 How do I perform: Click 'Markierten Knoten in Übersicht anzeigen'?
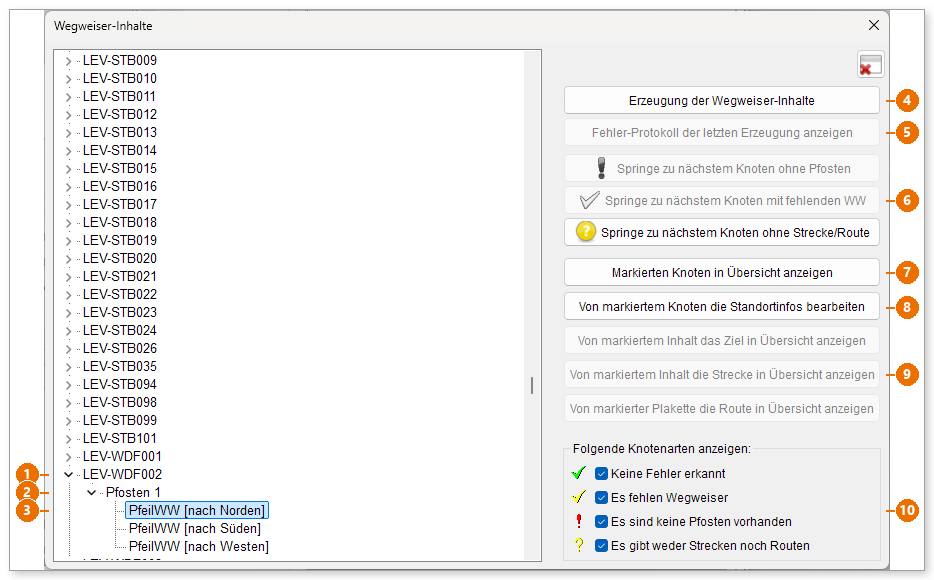click(x=721, y=273)
